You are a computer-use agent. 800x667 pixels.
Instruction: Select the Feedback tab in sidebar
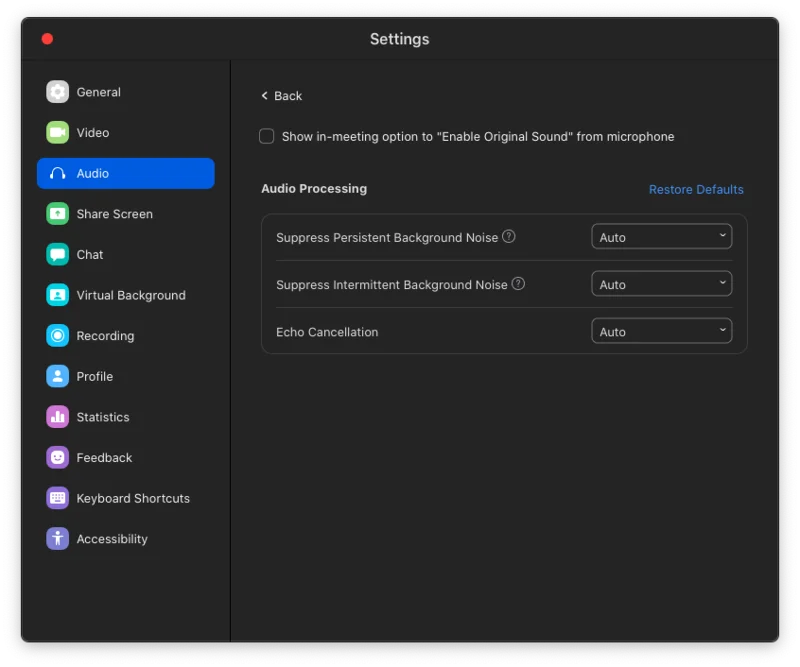(x=104, y=458)
